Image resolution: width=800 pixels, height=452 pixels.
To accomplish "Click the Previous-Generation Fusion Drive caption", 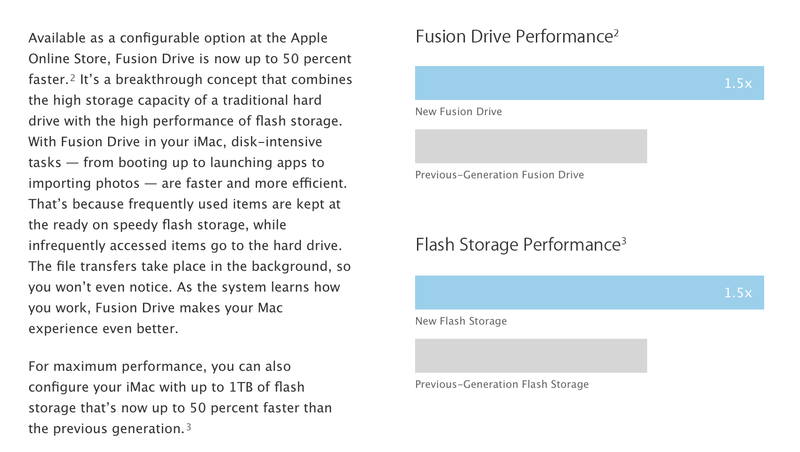I will (x=499, y=174).
